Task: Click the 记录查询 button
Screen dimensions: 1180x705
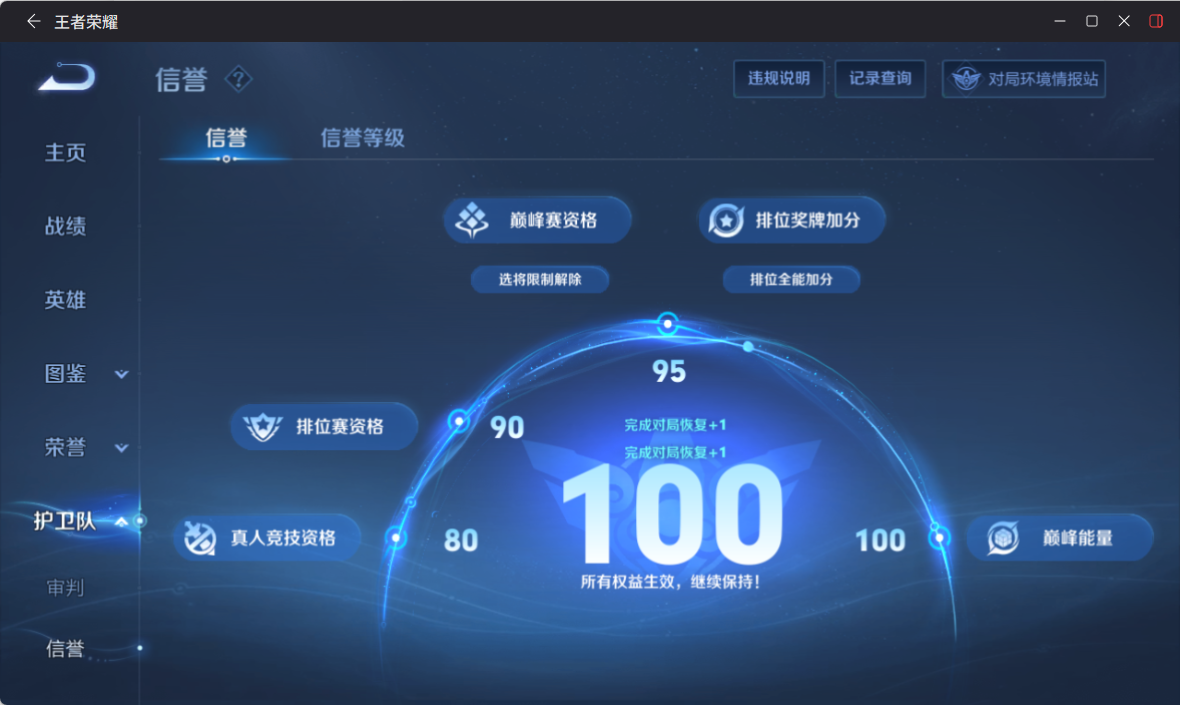Action: pos(880,78)
